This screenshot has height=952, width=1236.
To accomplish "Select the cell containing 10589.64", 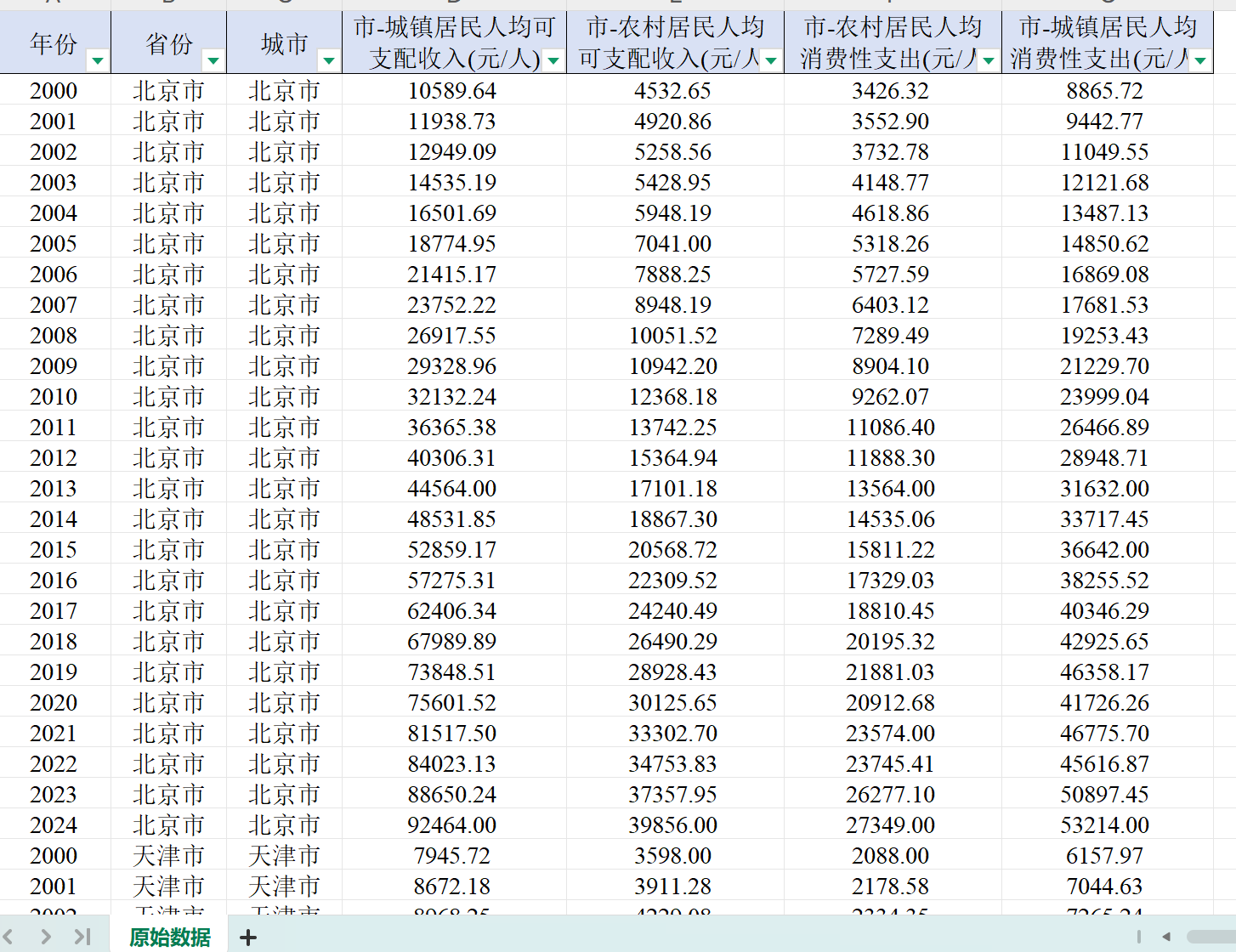I will pos(455,91).
